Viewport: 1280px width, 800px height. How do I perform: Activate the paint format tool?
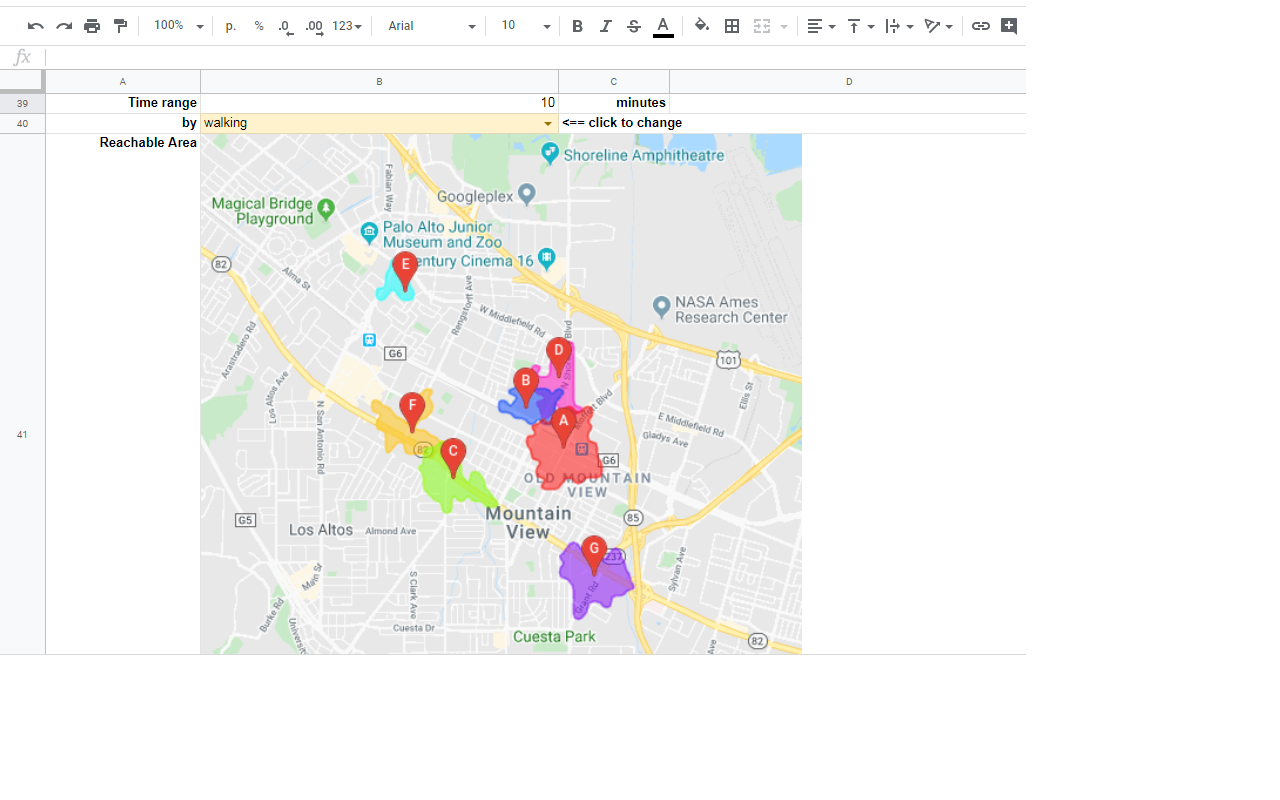[120, 26]
